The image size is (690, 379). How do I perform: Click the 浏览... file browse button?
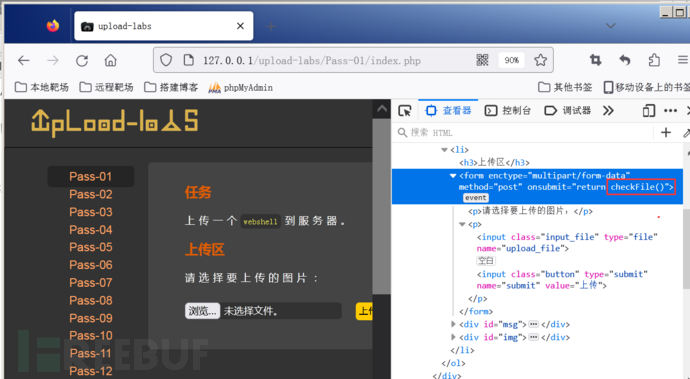coord(202,311)
